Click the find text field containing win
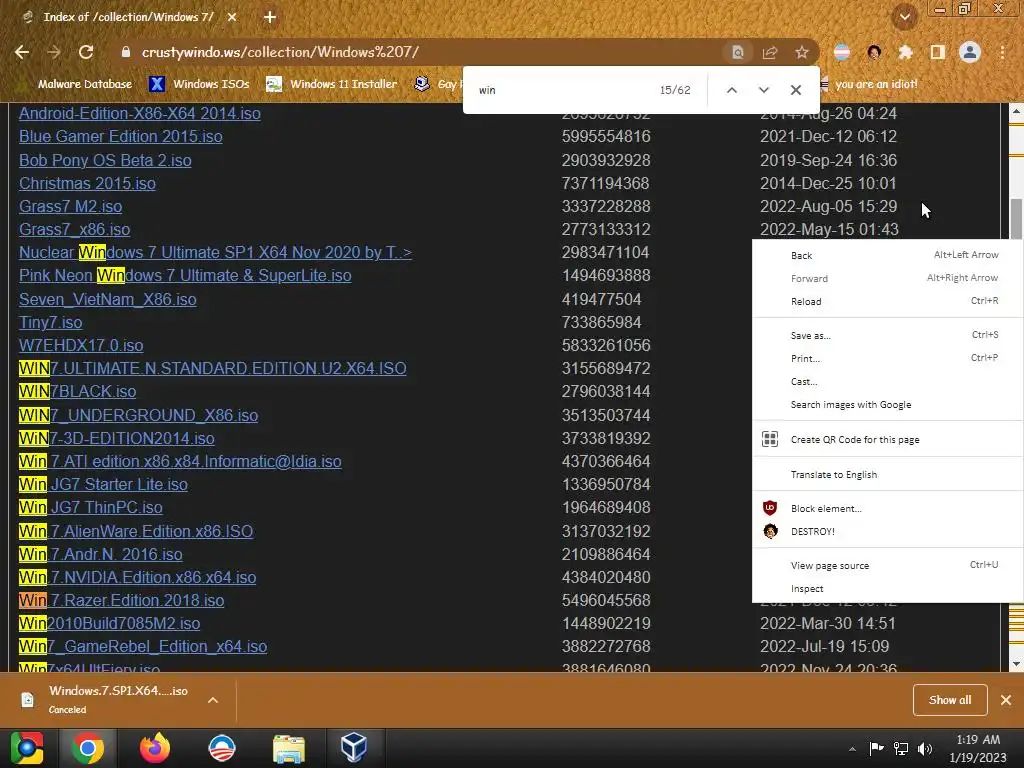The width and height of the screenshot is (1024, 768). pyautogui.click(x=562, y=90)
